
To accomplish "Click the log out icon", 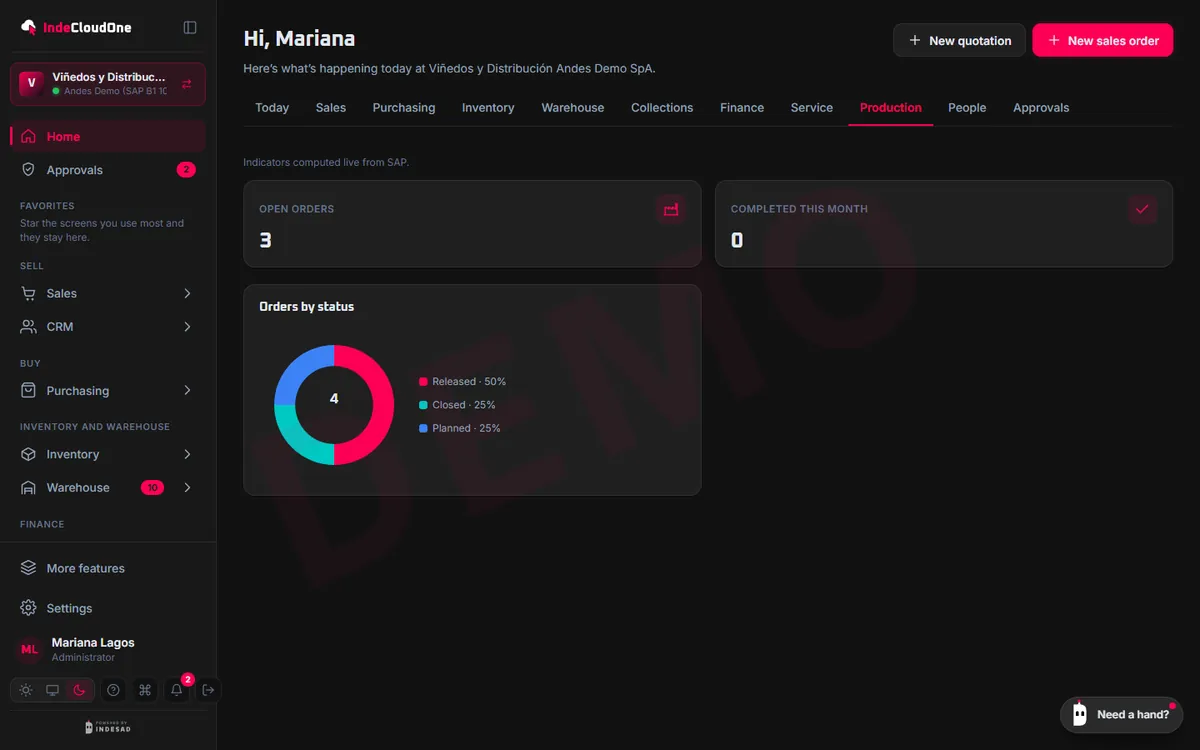I will tap(208, 690).
